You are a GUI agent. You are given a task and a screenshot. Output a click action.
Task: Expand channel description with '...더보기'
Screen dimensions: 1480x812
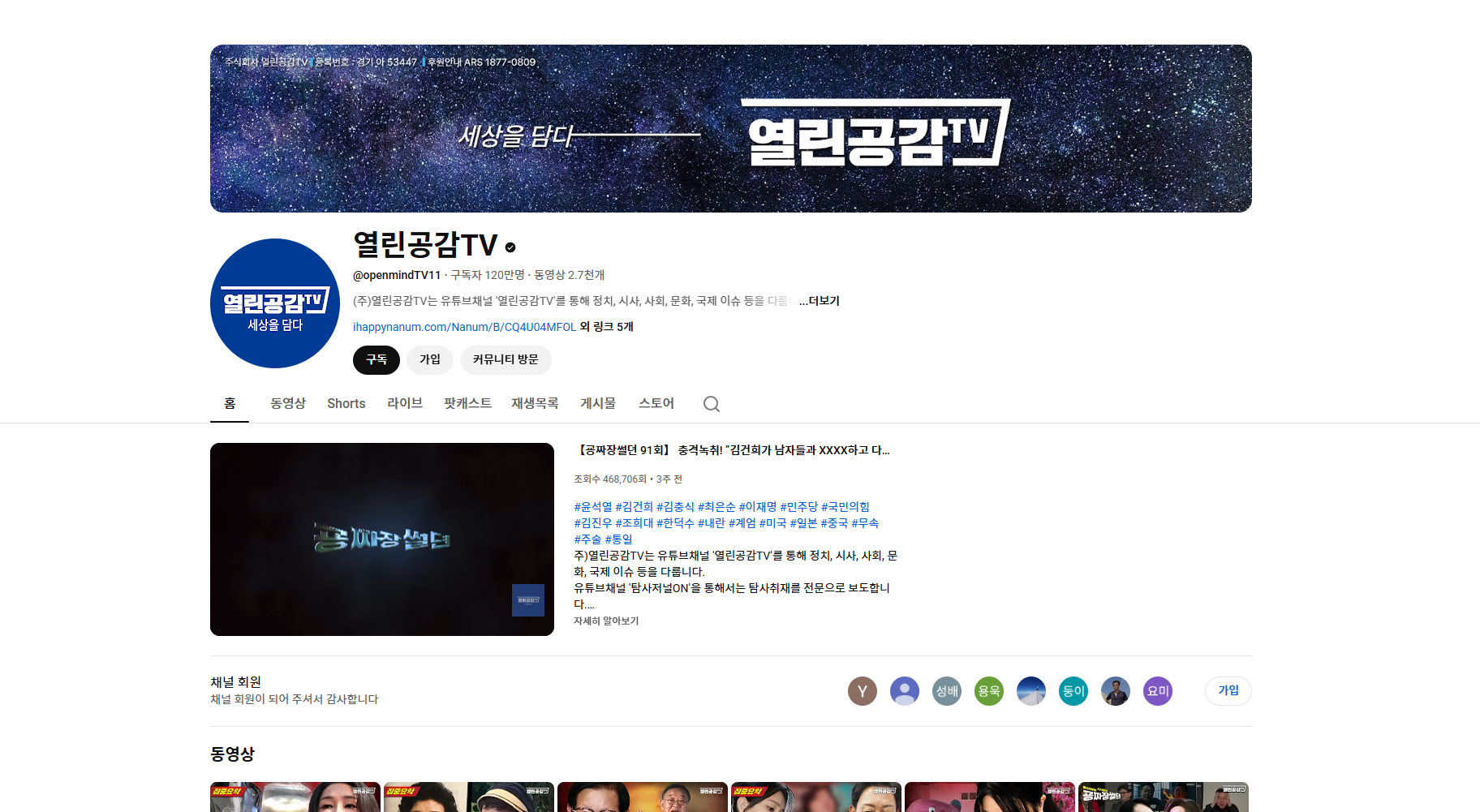(x=819, y=301)
